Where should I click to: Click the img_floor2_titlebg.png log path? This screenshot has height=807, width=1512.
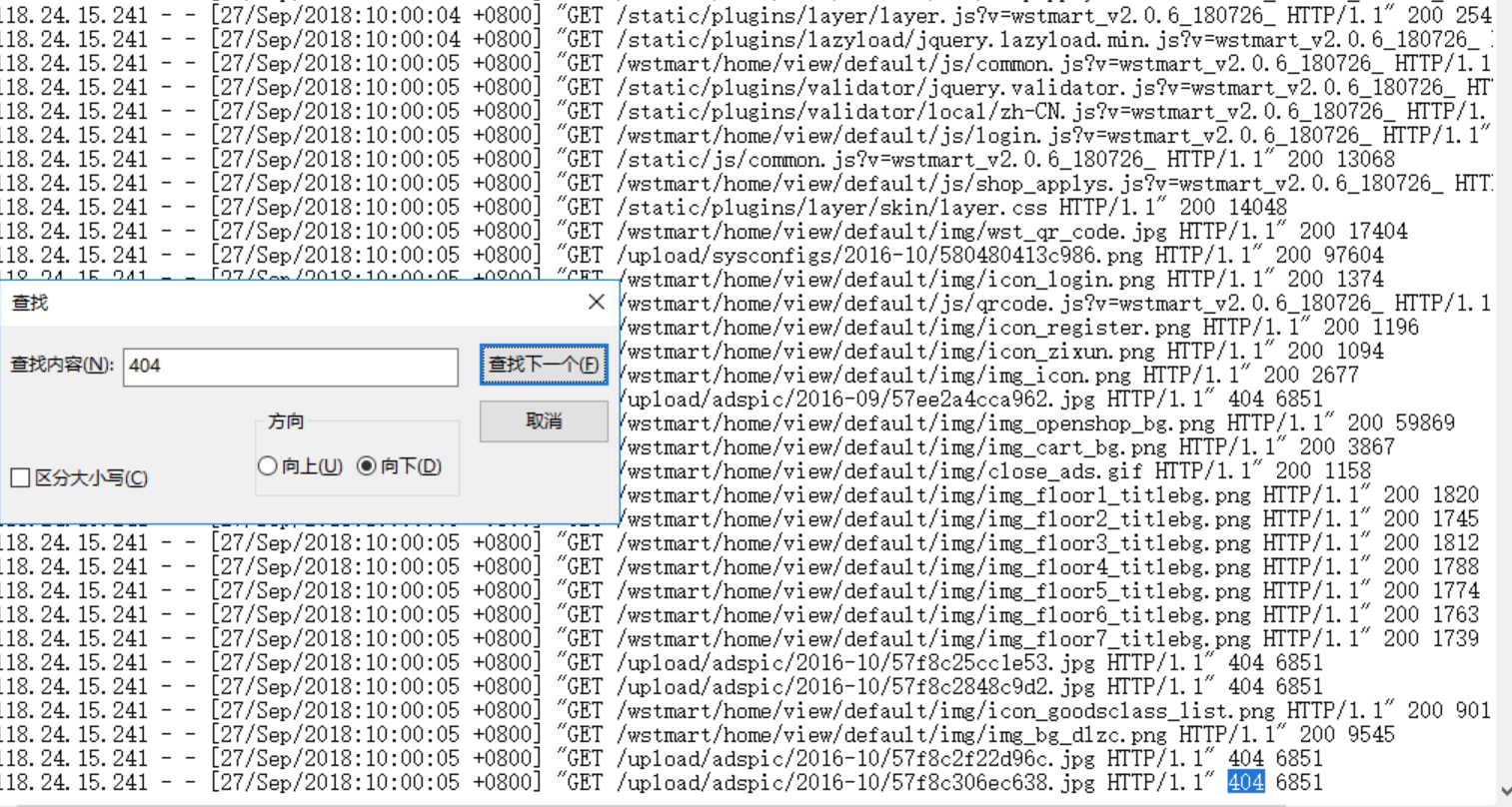coord(935,518)
